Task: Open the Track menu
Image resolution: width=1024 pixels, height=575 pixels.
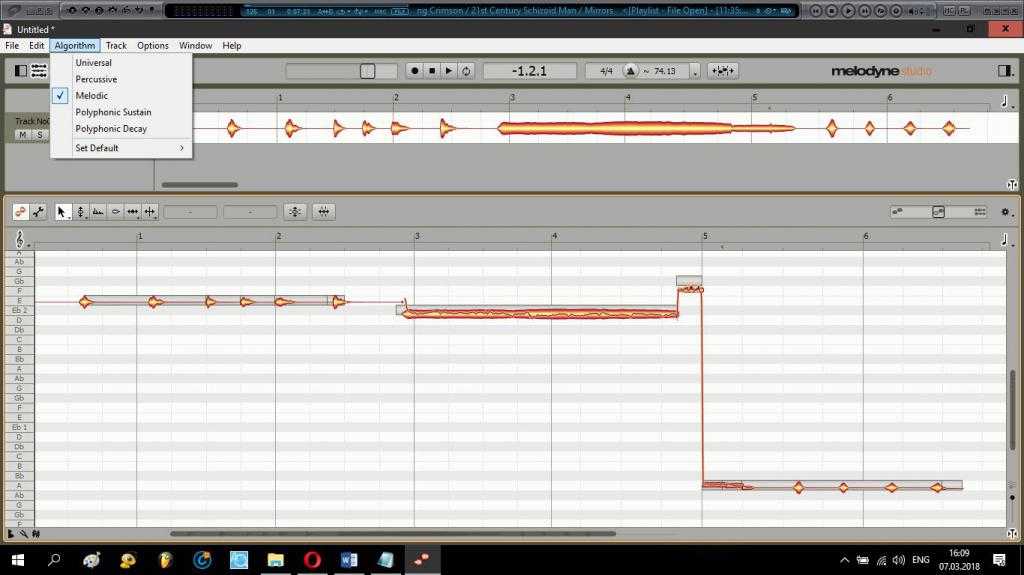Action: coord(116,46)
